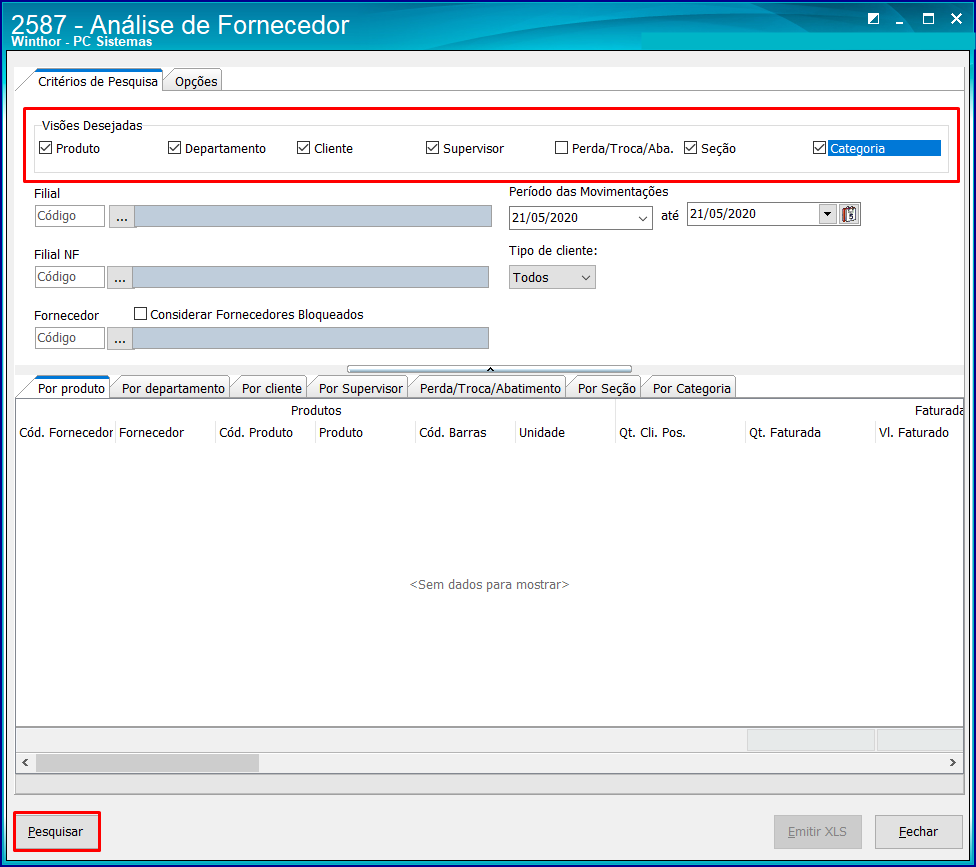This screenshot has height=867, width=976.
Task: Toggle the Seção view checkbox
Action: pyautogui.click(x=690, y=148)
